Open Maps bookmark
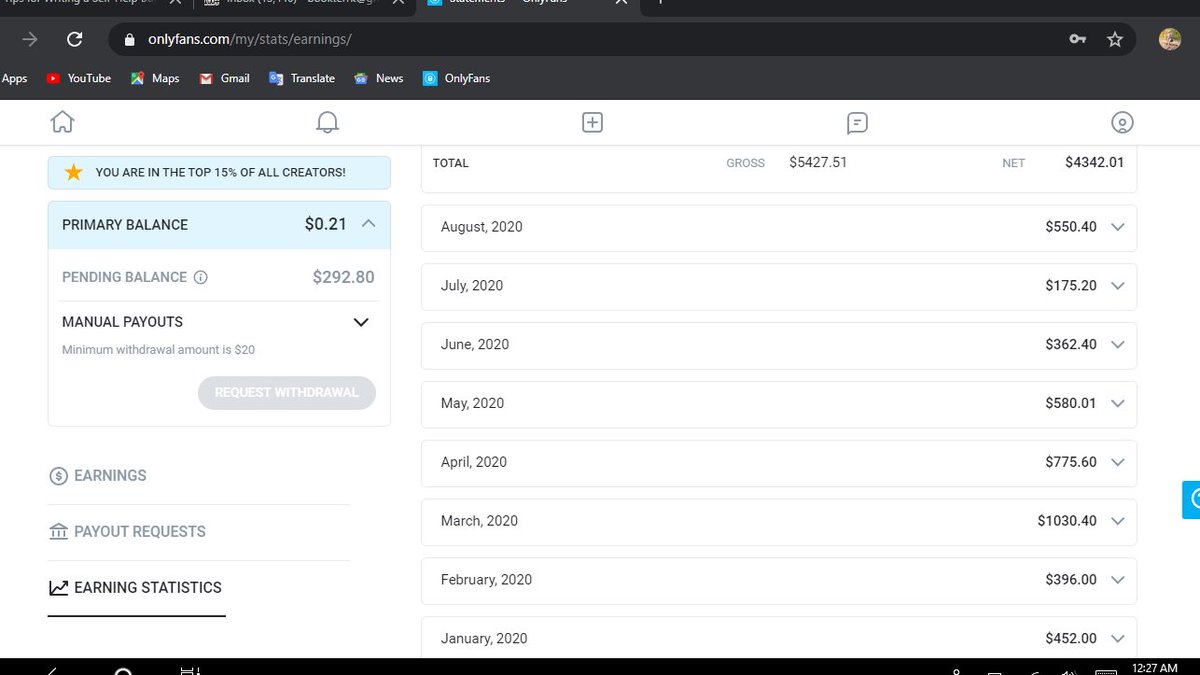 click(155, 78)
